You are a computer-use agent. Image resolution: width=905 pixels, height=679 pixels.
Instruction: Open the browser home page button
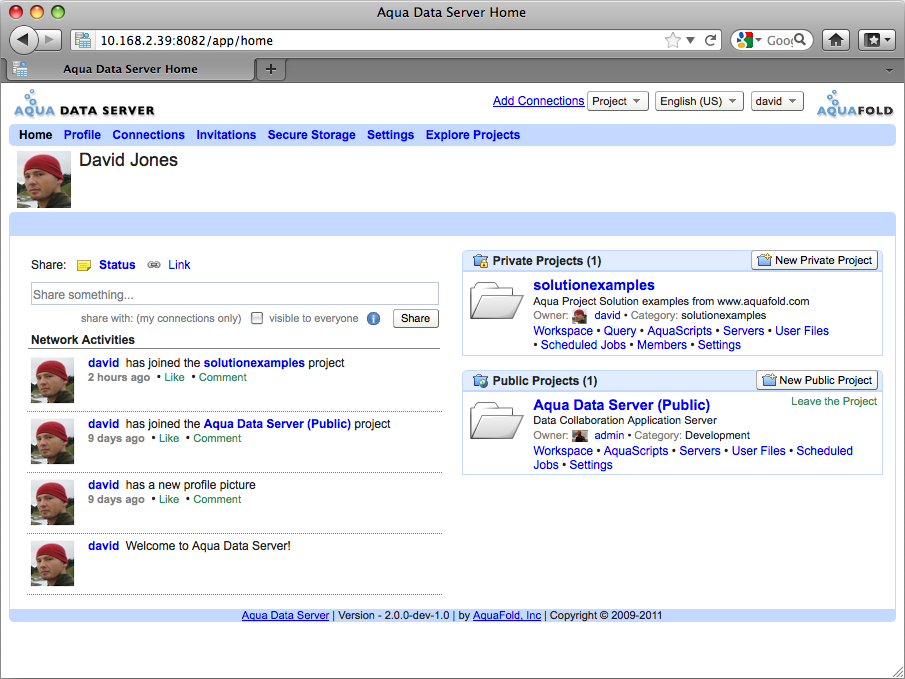pos(836,40)
